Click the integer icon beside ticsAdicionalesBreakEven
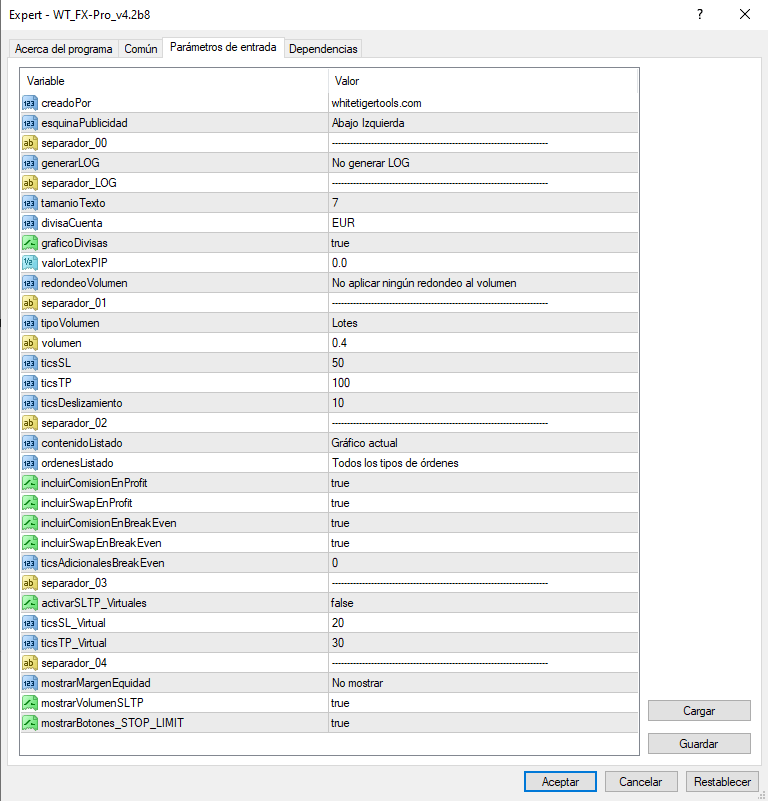The image size is (768, 801). pos(30,563)
